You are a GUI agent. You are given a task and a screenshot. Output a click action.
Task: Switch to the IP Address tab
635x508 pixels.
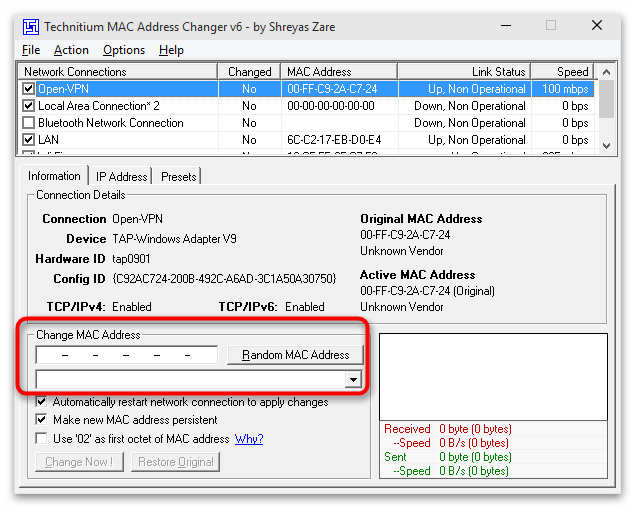coord(121,177)
